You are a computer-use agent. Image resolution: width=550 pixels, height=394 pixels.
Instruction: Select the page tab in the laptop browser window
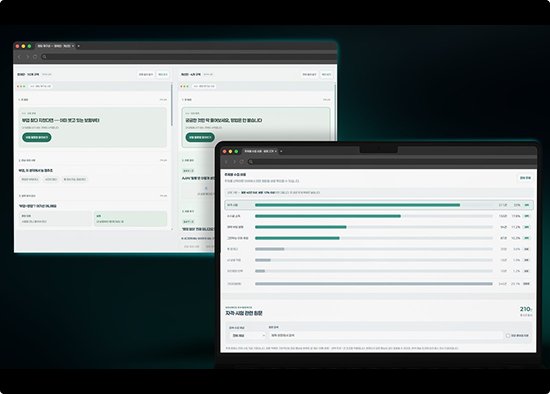coord(260,151)
